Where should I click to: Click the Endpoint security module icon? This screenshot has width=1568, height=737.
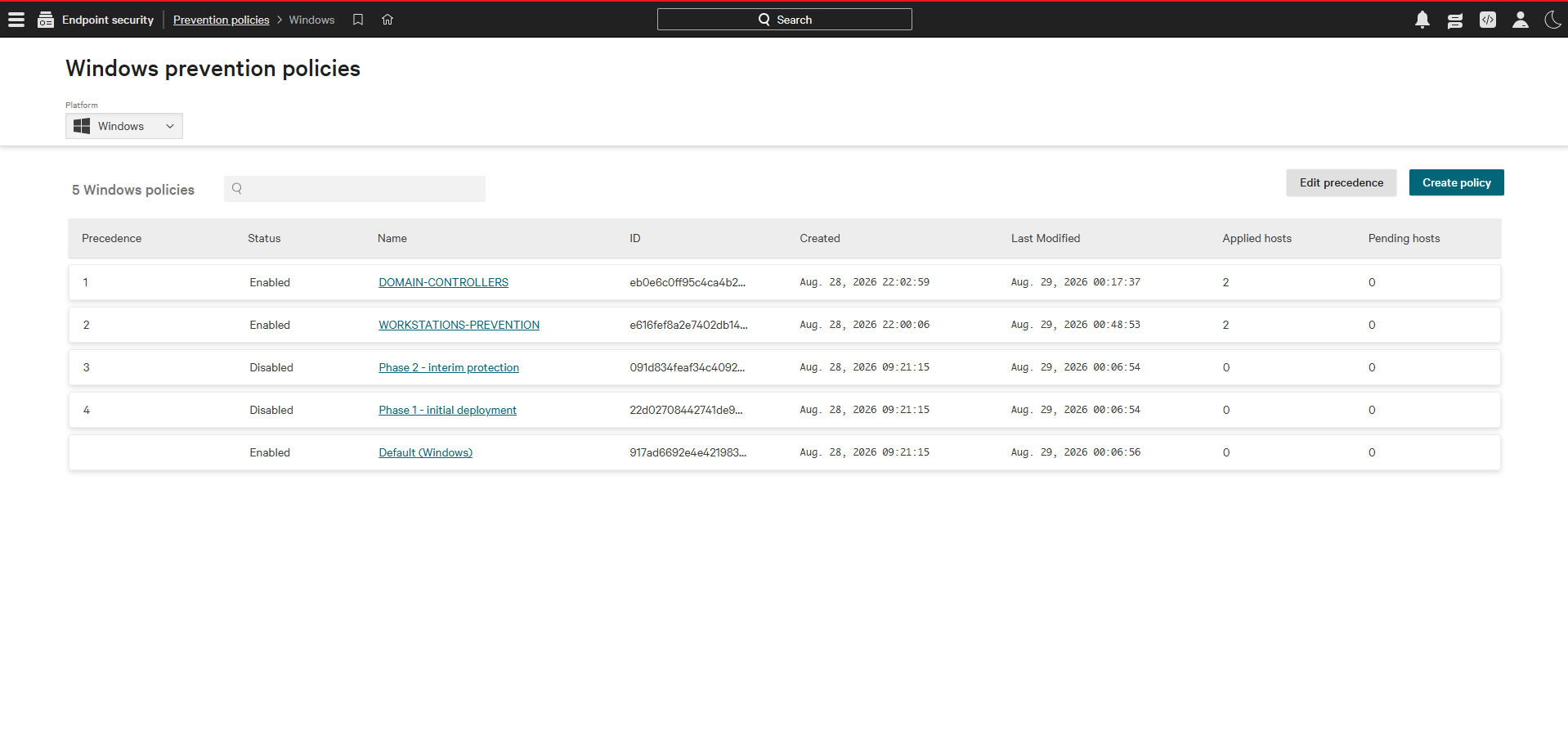tap(46, 20)
